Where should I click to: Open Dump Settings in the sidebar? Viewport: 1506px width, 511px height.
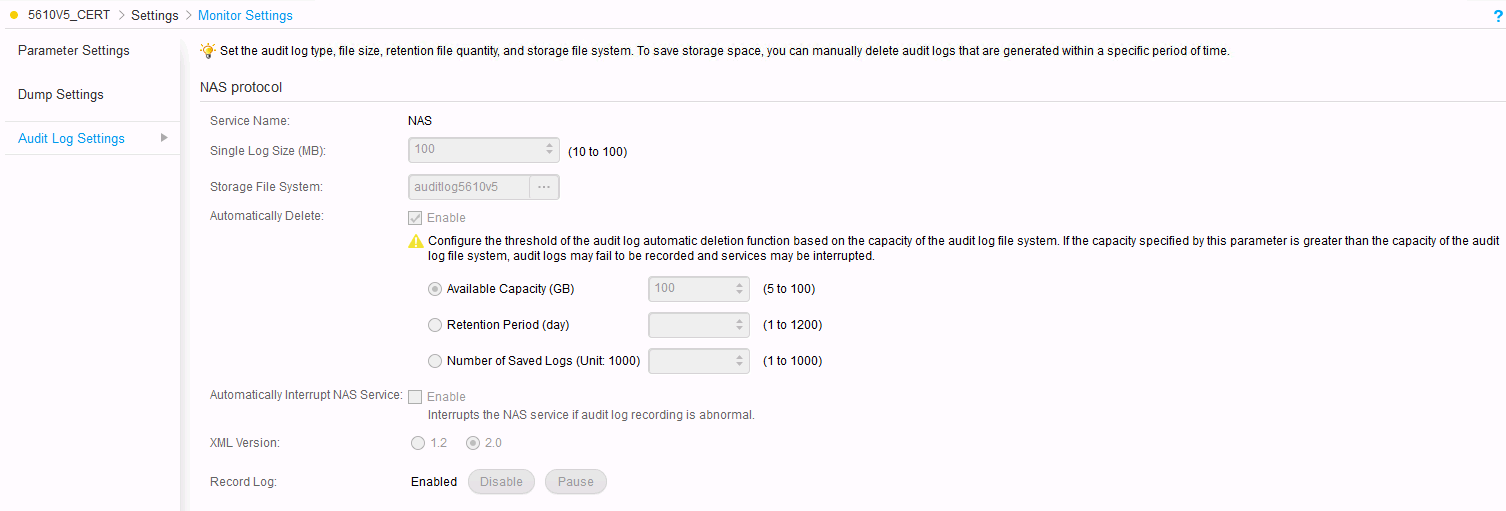[x=61, y=95]
